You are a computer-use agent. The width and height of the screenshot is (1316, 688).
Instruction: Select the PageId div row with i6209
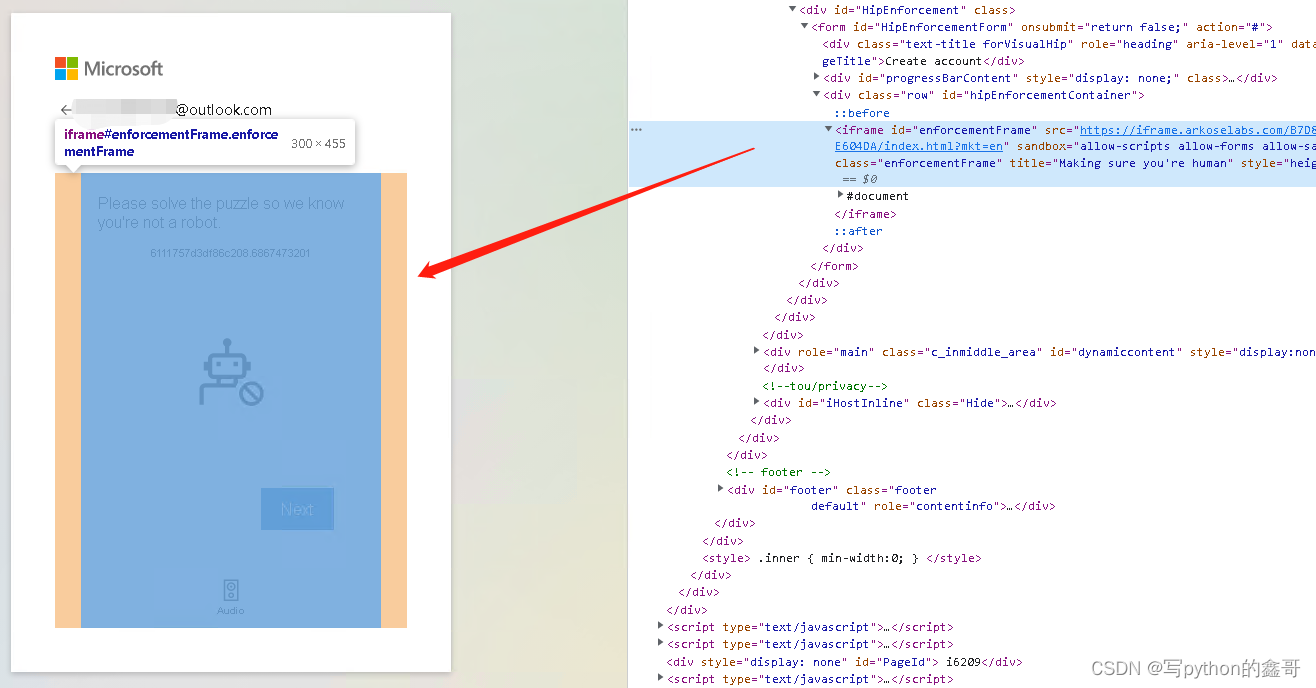844,662
